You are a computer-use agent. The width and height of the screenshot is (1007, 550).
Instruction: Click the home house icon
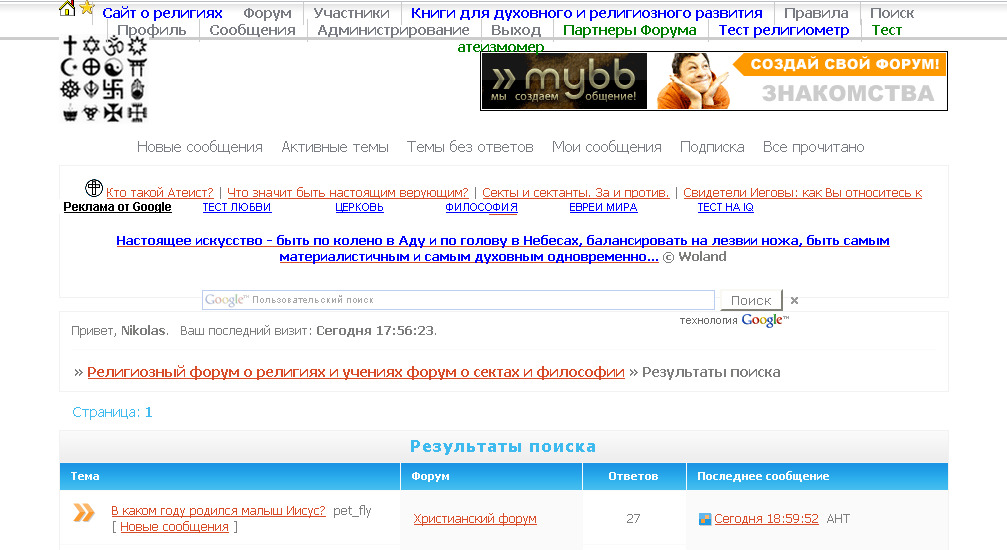[67, 8]
